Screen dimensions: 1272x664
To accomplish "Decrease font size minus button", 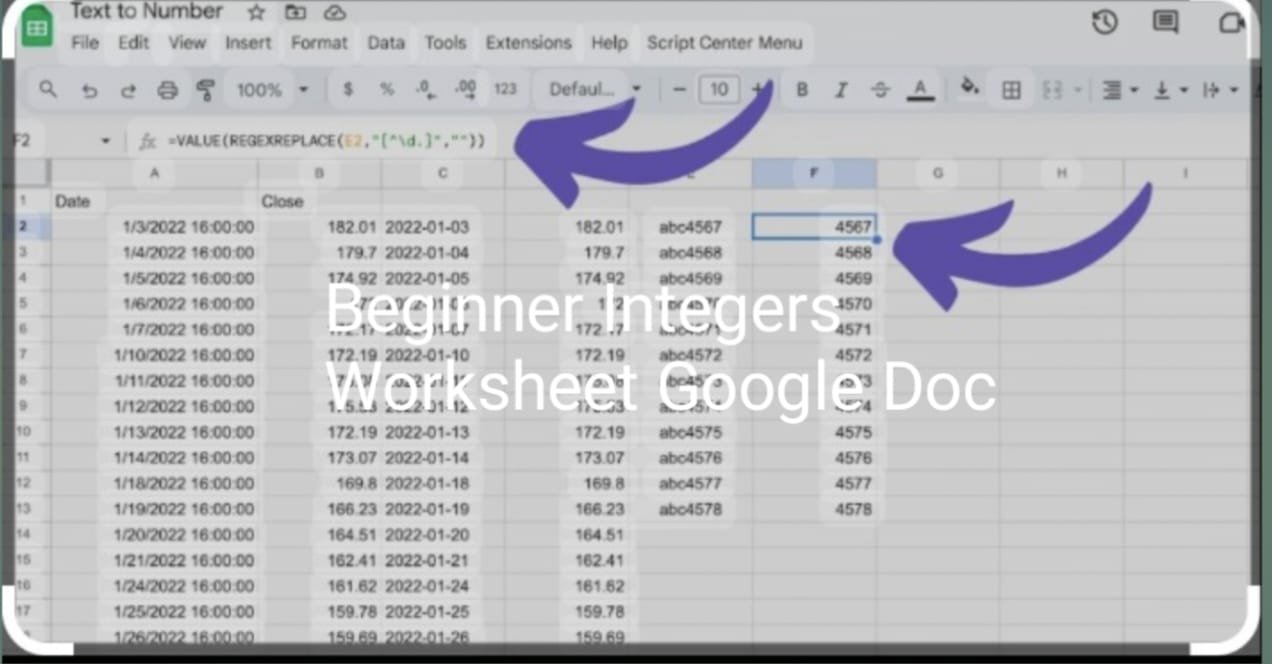I will click(680, 90).
